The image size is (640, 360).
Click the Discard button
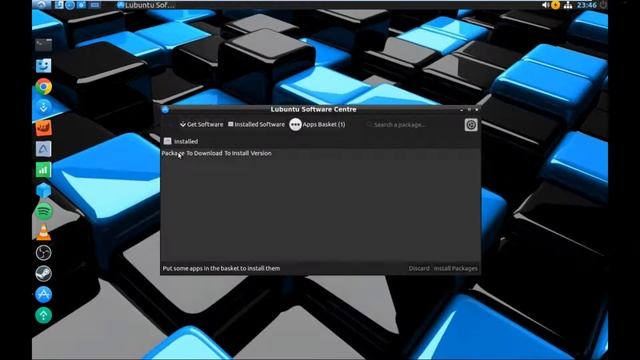tap(419, 268)
